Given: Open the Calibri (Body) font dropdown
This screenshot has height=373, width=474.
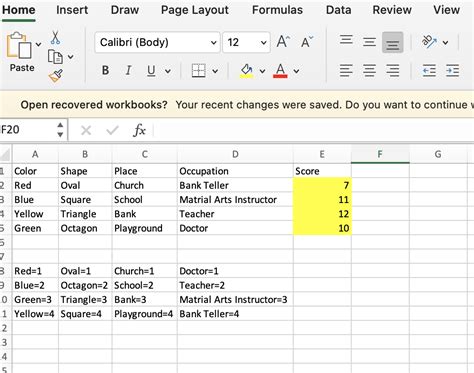Looking at the screenshot, I should pyautogui.click(x=214, y=43).
